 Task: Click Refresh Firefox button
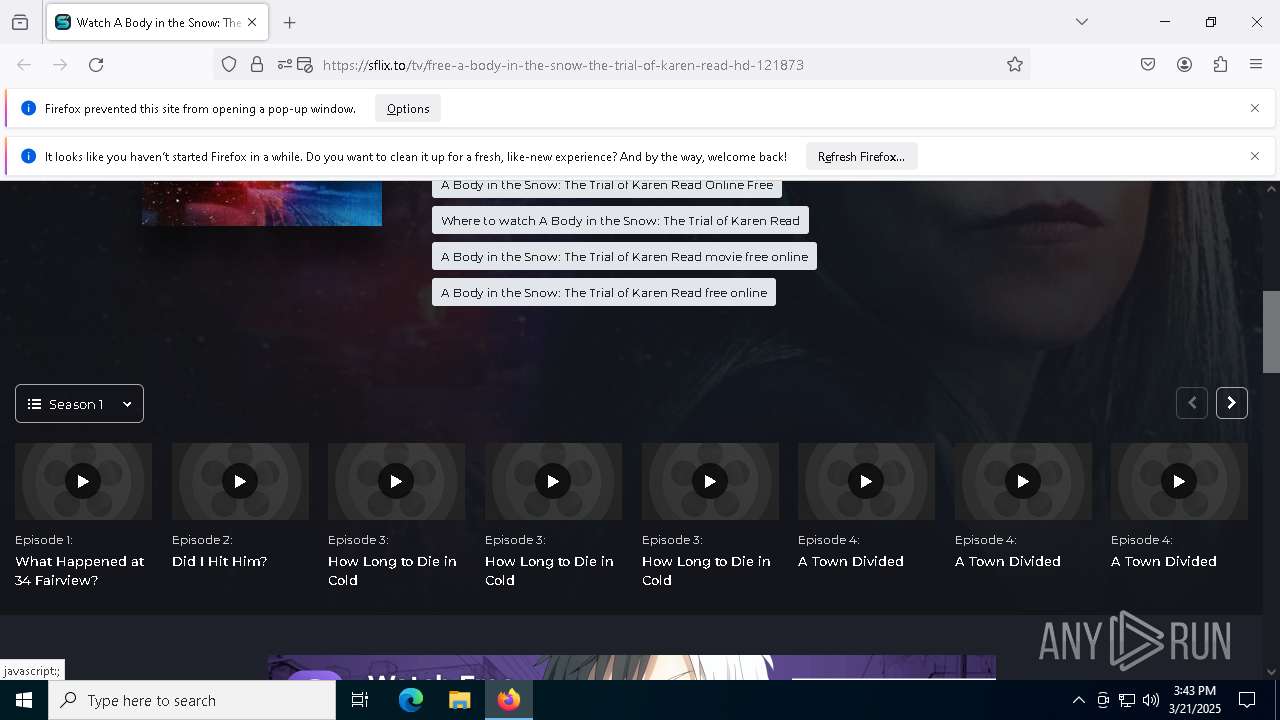click(861, 157)
